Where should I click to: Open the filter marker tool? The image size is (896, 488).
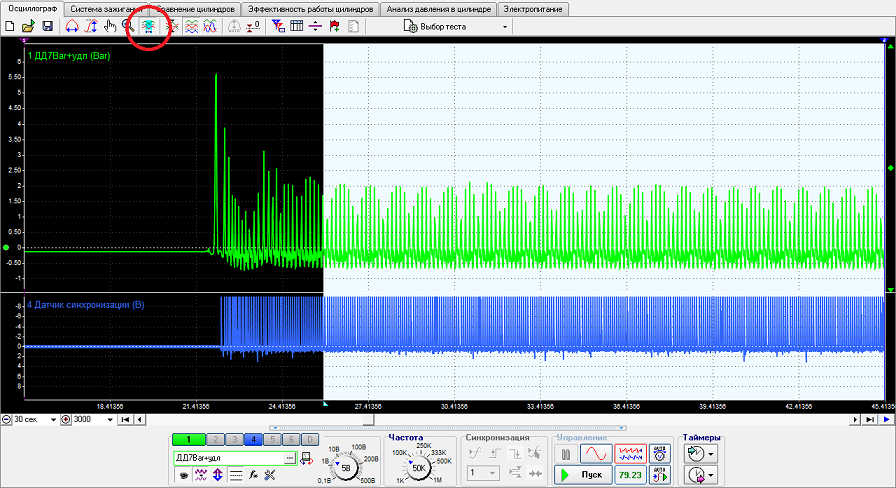[x=278, y=26]
